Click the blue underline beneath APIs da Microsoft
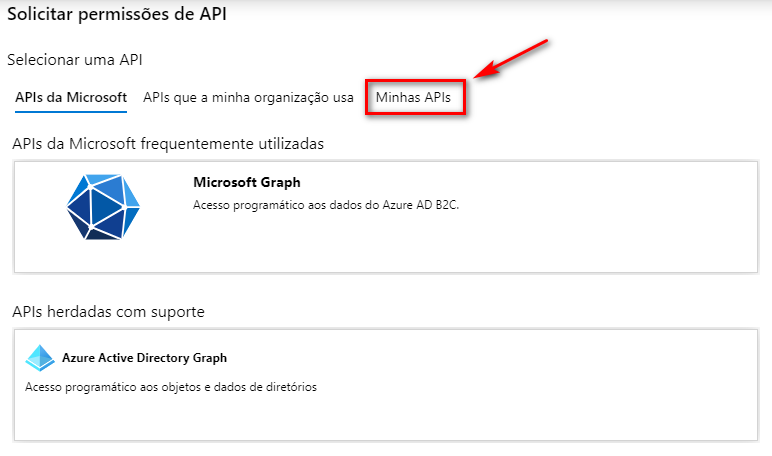 click(71, 112)
